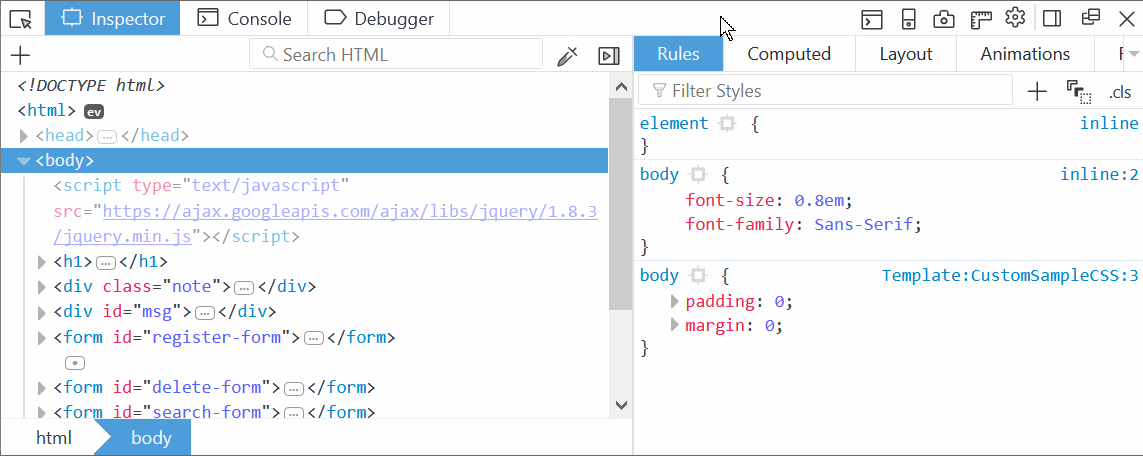1143x456 pixels.
Task: Highlight element selector target icon
Action: click(x=727, y=124)
